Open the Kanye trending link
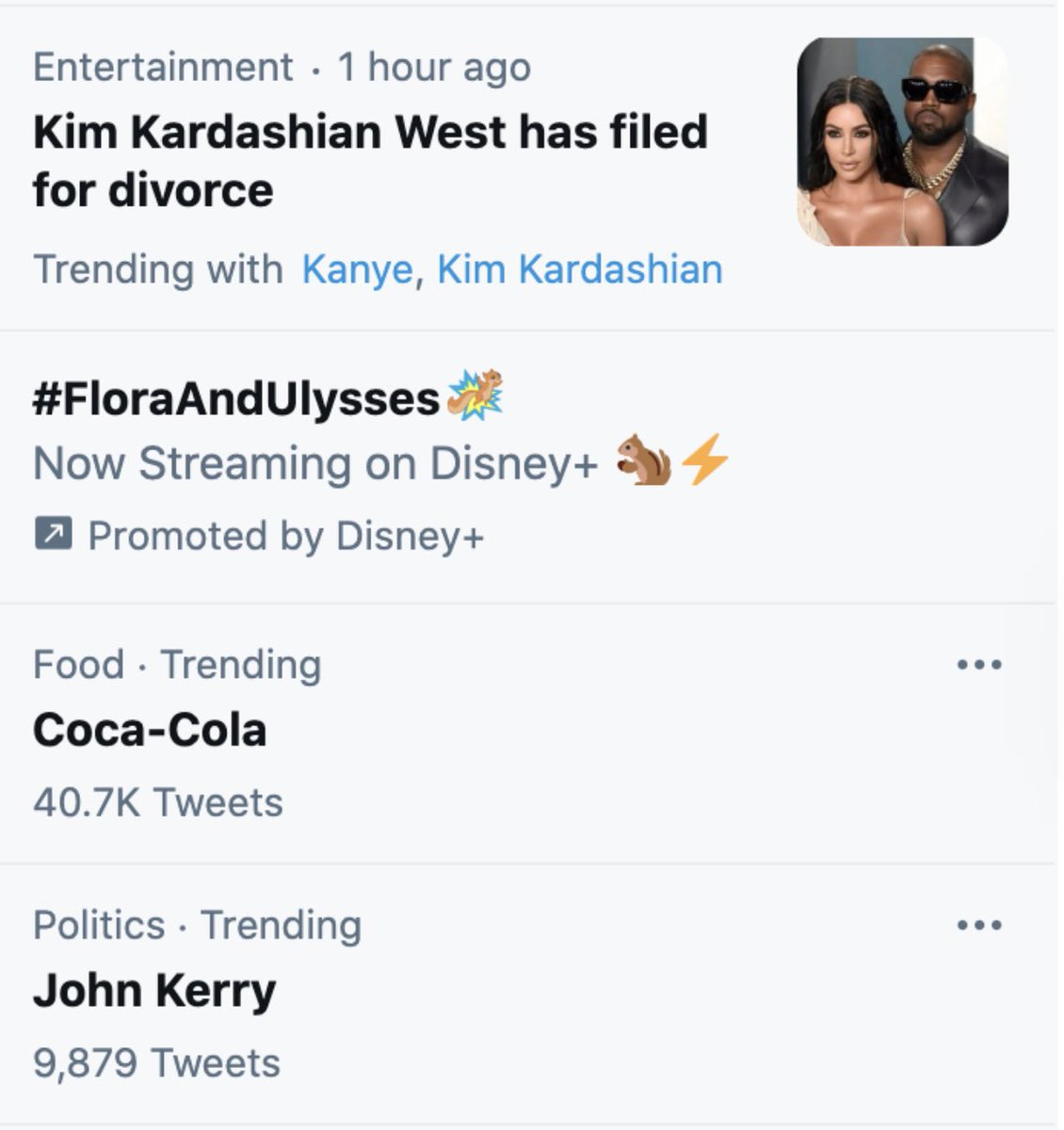1064x1130 pixels. coord(357,269)
